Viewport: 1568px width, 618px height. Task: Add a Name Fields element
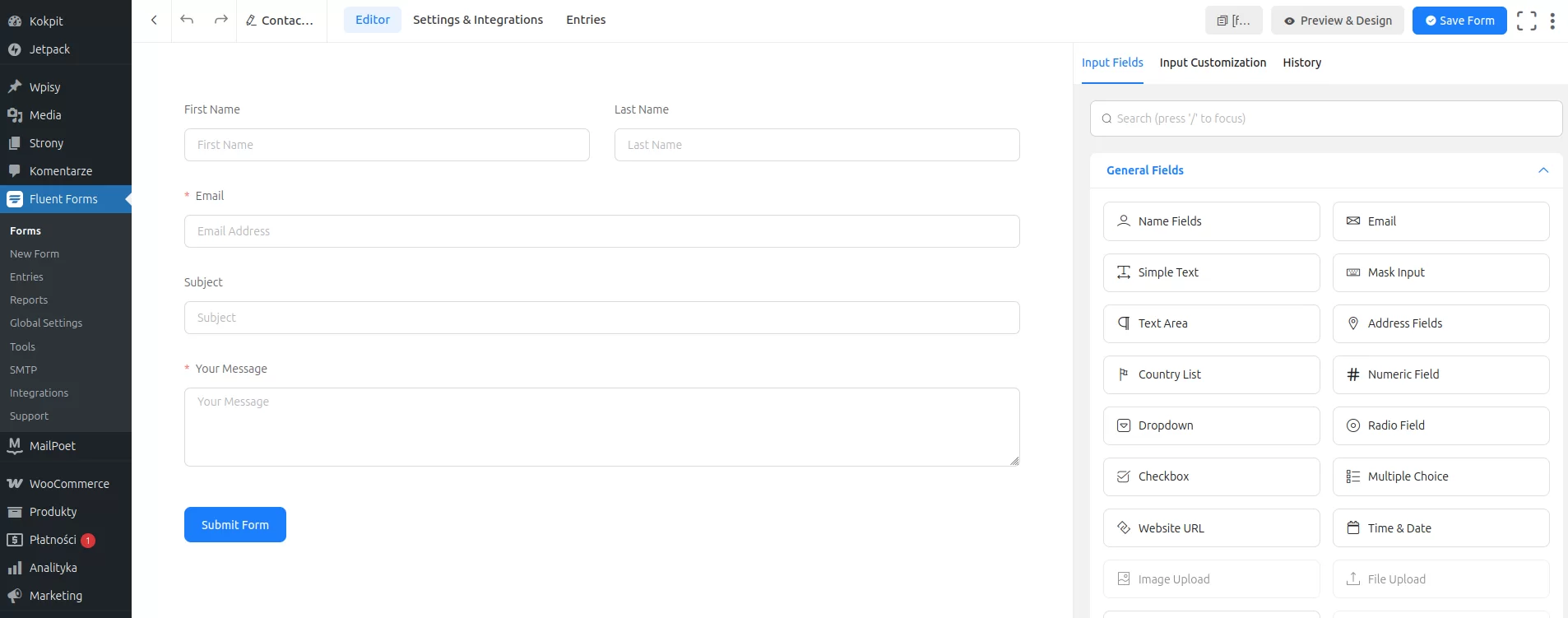pos(1211,221)
